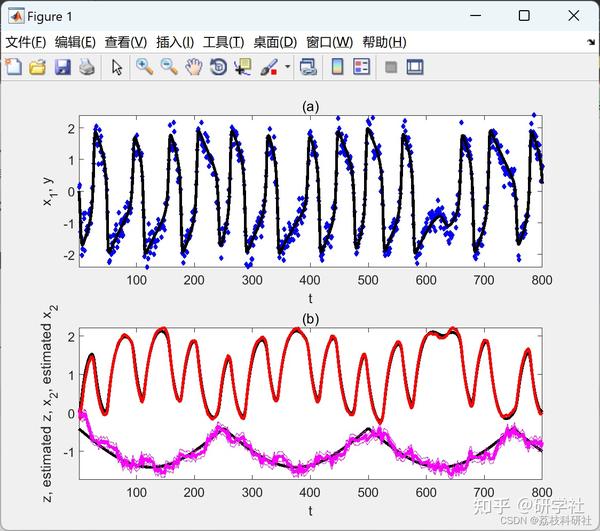Viewport: 600px width, 531px height.
Task: Select the Rotate 3D tool
Action: [x=218, y=67]
